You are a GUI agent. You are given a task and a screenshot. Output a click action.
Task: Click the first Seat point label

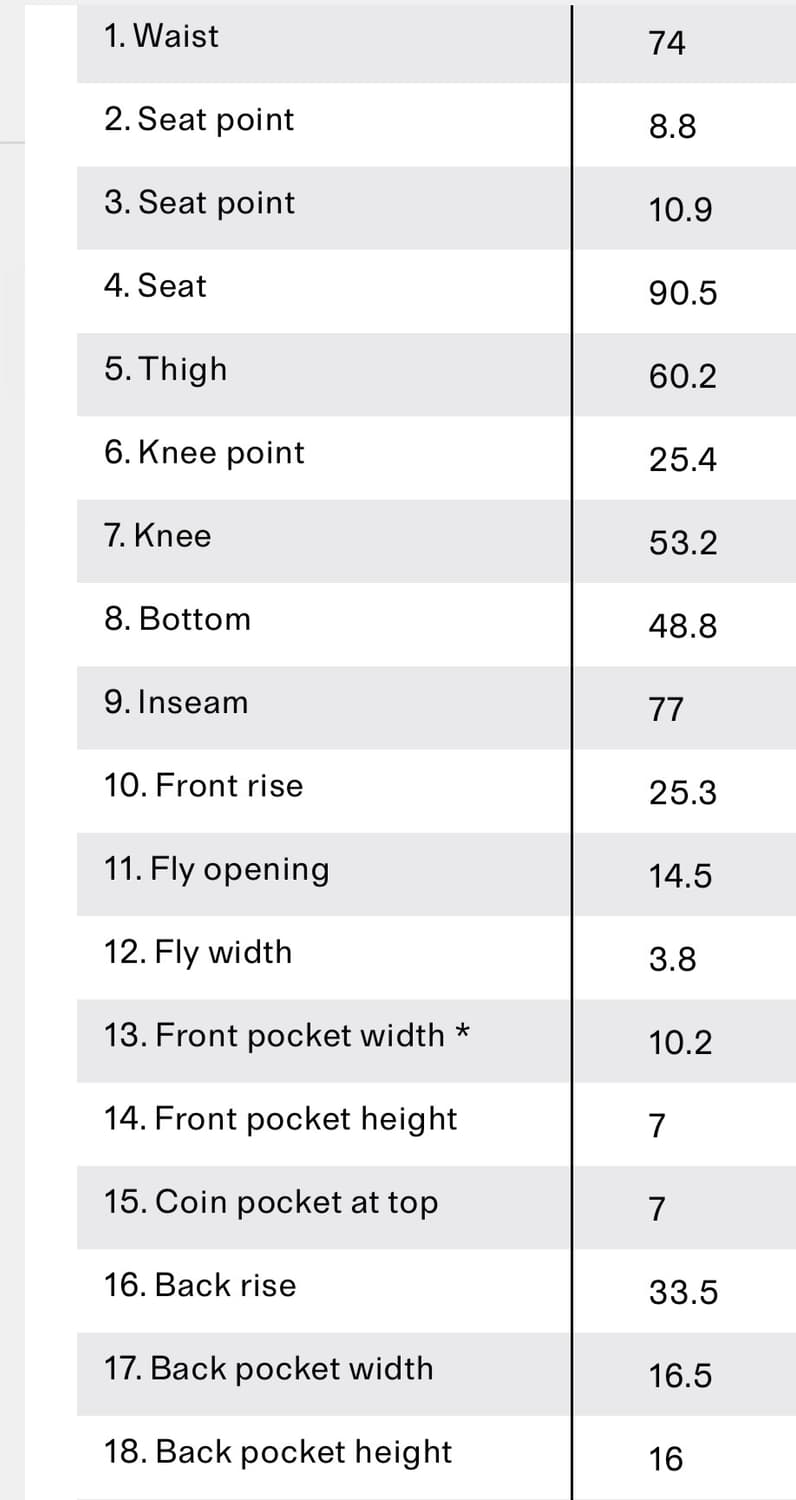coord(199,120)
